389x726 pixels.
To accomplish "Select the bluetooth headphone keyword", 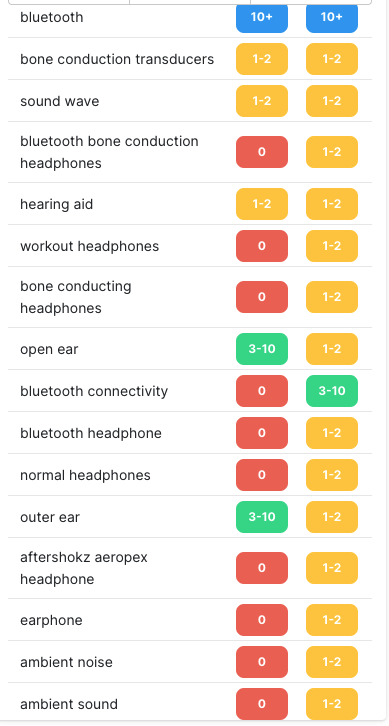I will [91, 433].
